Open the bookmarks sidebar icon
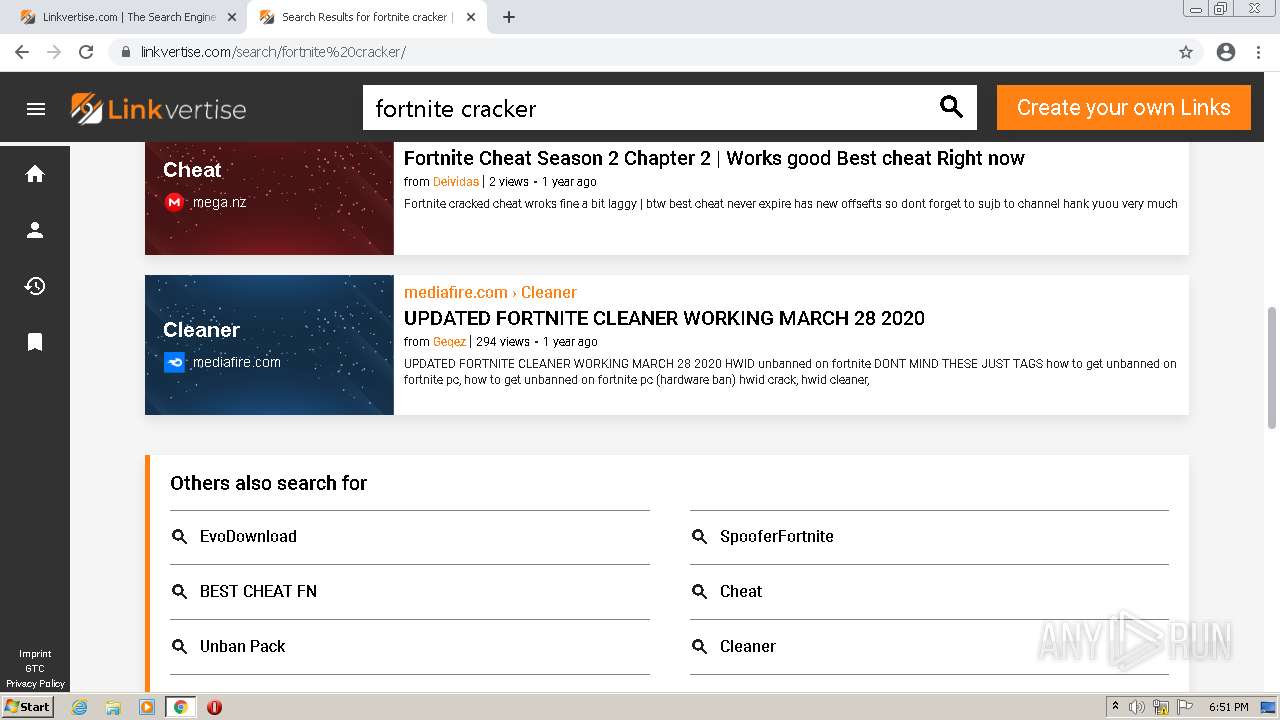1280x720 pixels. click(x=35, y=342)
